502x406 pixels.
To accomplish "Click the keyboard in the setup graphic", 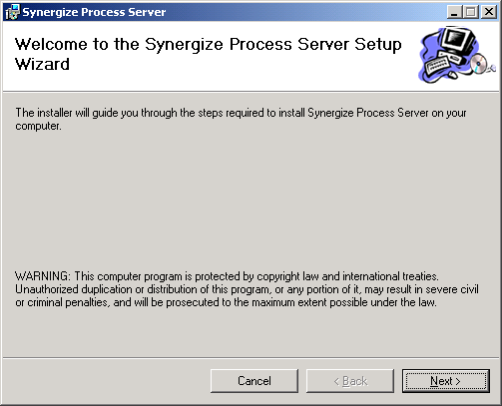I will 438,65.
